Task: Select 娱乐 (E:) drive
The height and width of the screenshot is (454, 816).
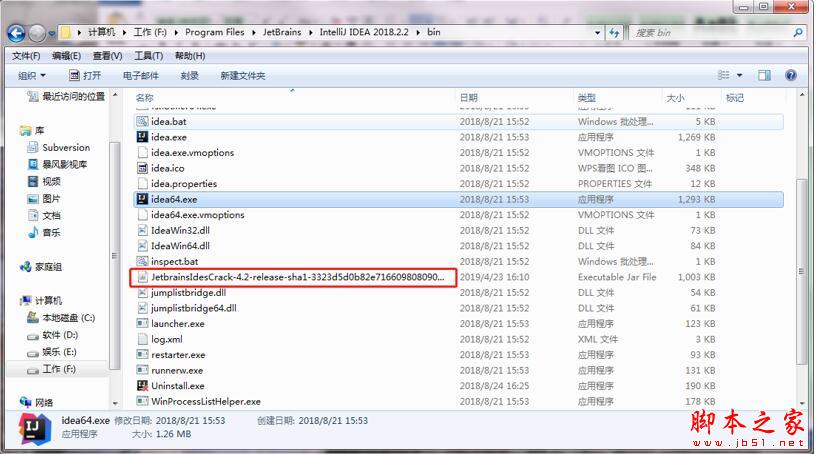Action: click(52, 352)
